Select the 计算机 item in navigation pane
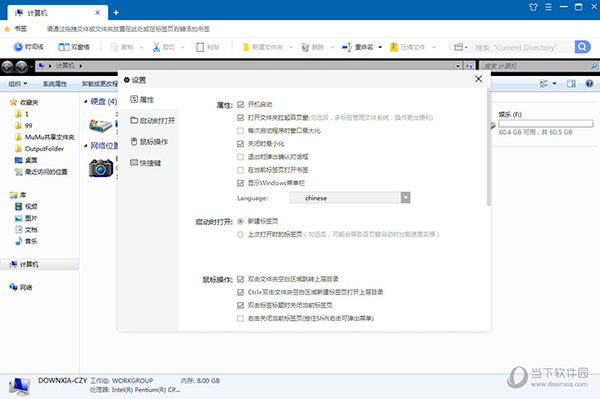This screenshot has height=399, width=600. pos(39,264)
